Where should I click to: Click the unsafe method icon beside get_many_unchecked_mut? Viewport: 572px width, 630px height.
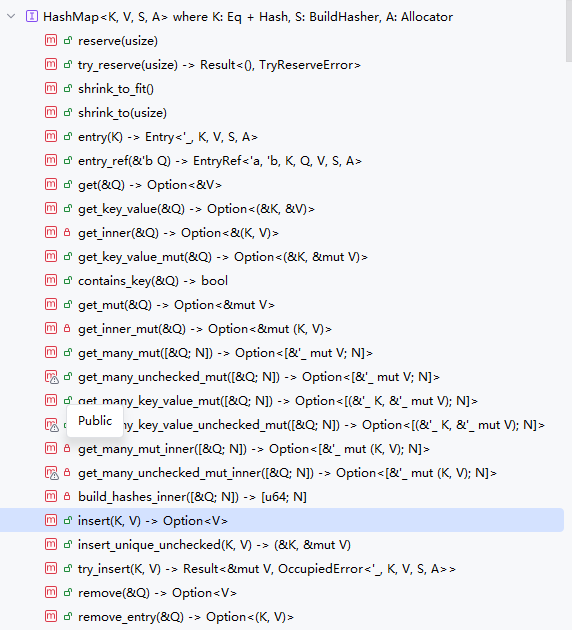51,377
